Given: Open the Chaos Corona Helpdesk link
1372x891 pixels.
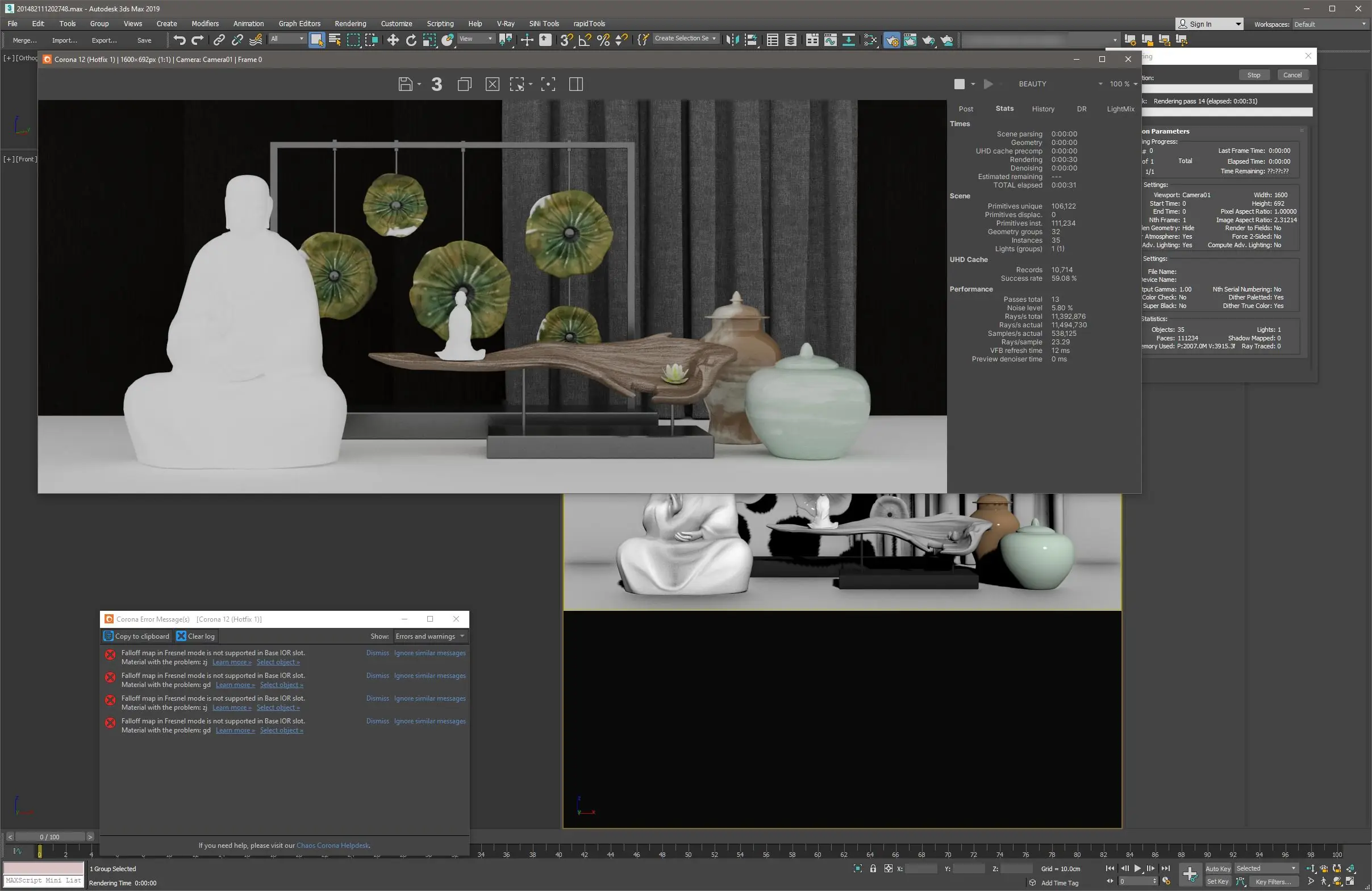Looking at the screenshot, I should tap(333, 845).
